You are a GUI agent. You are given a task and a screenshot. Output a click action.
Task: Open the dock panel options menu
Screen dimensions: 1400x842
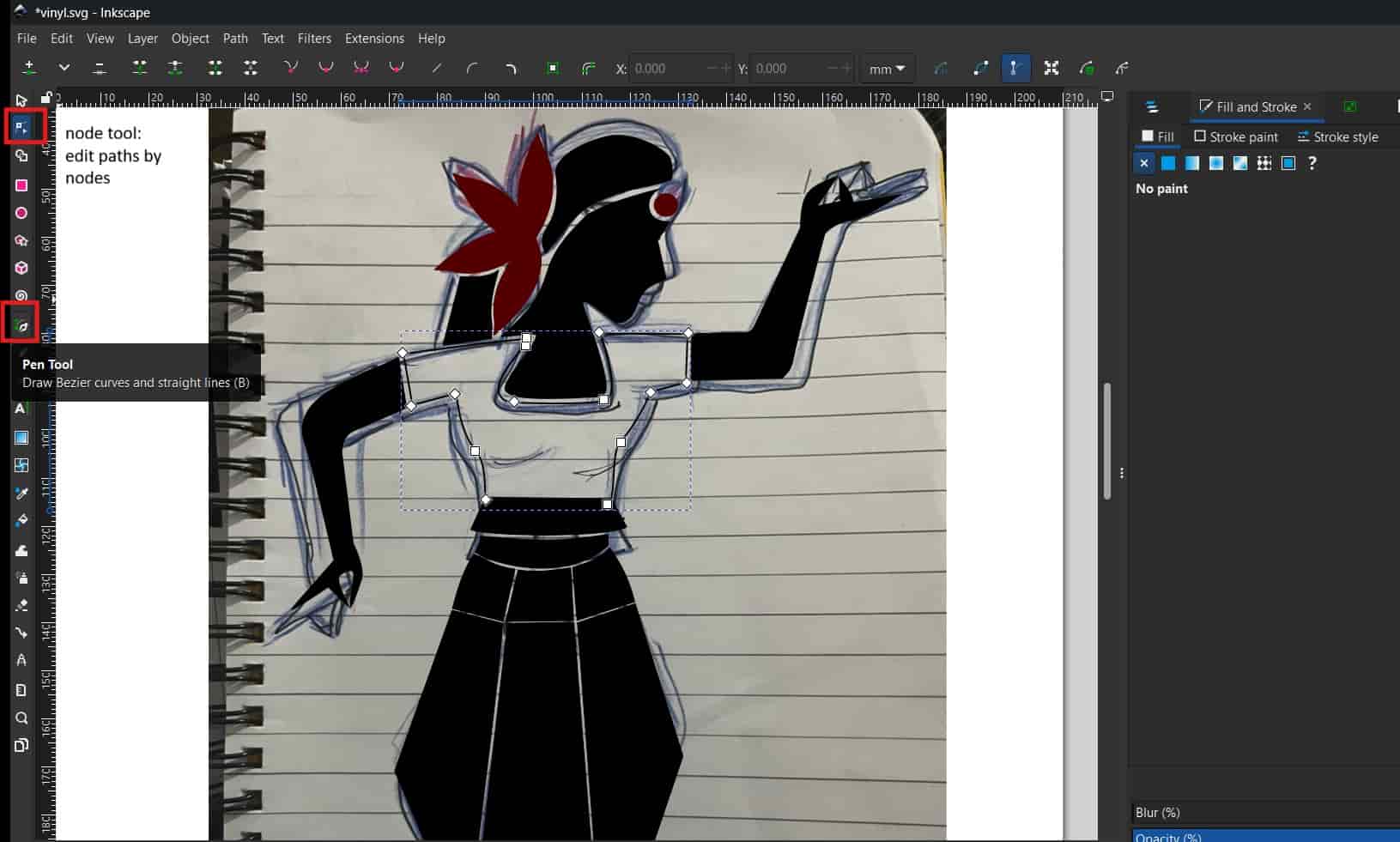(1121, 473)
